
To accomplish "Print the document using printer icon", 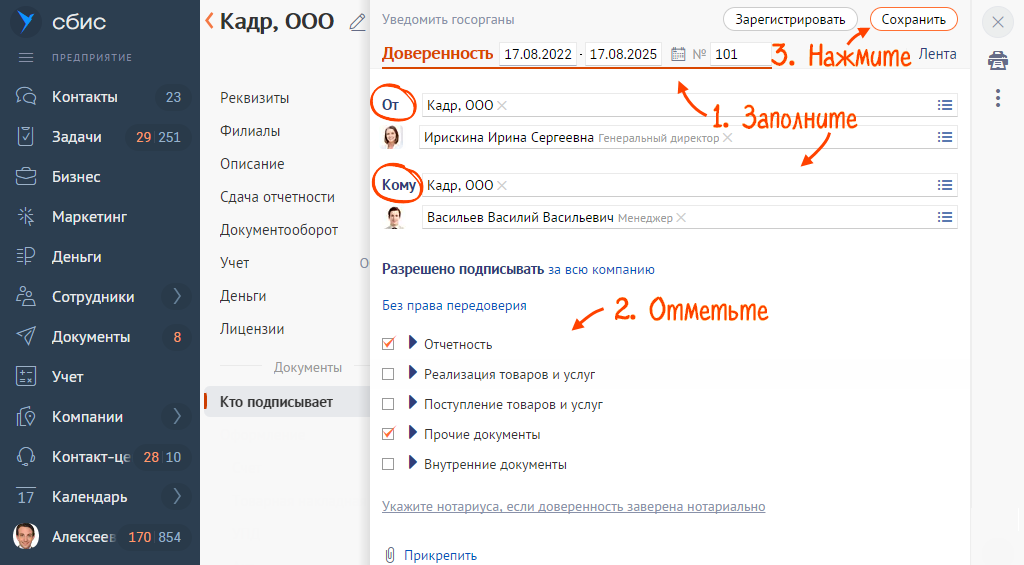I will (998, 61).
